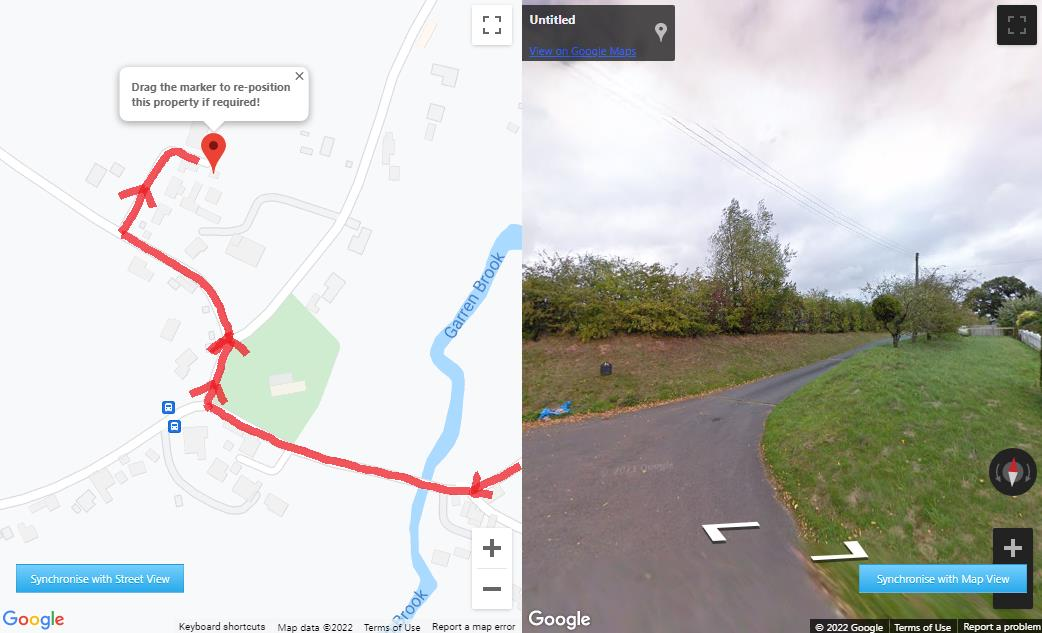Click the red property location marker
1042x633 pixels.
213,153
